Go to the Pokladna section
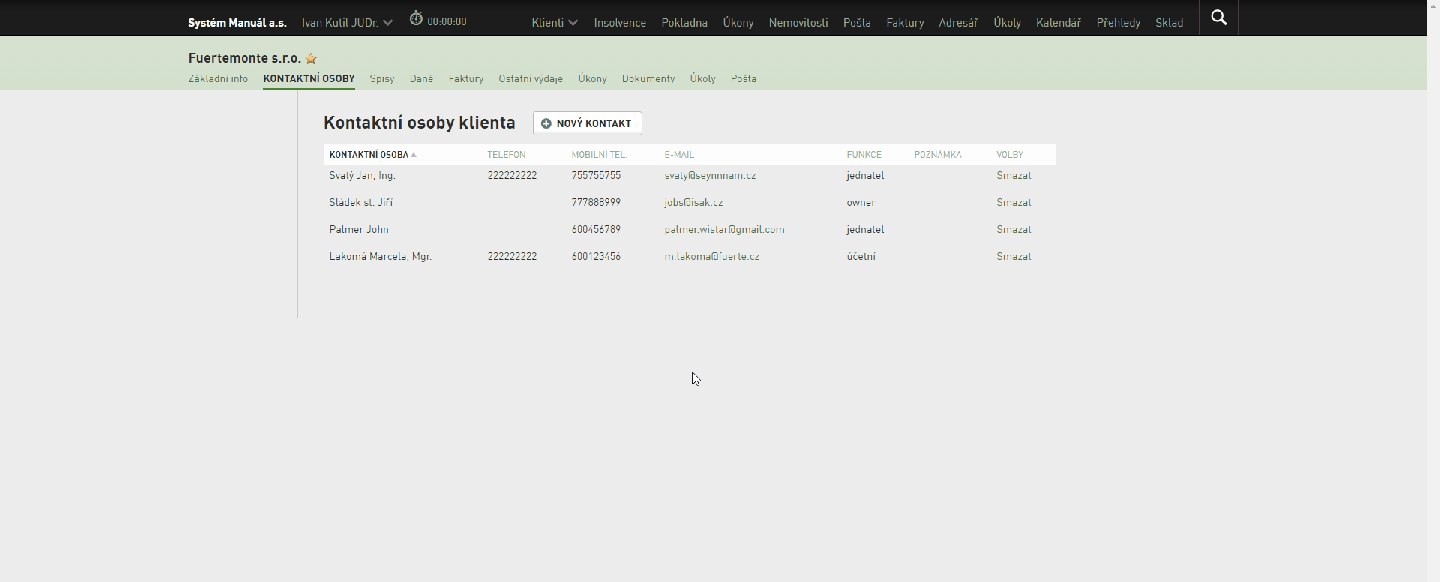Screen dimensions: 1440x582 click(685, 22)
